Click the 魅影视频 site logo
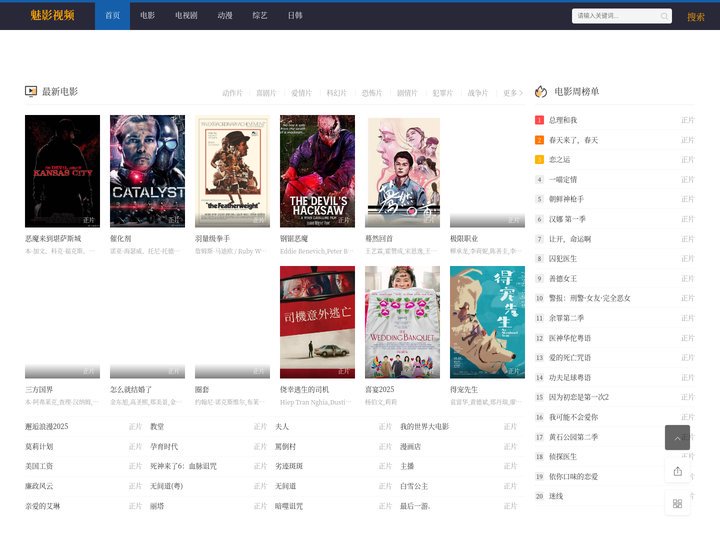 click(x=52, y=15)
